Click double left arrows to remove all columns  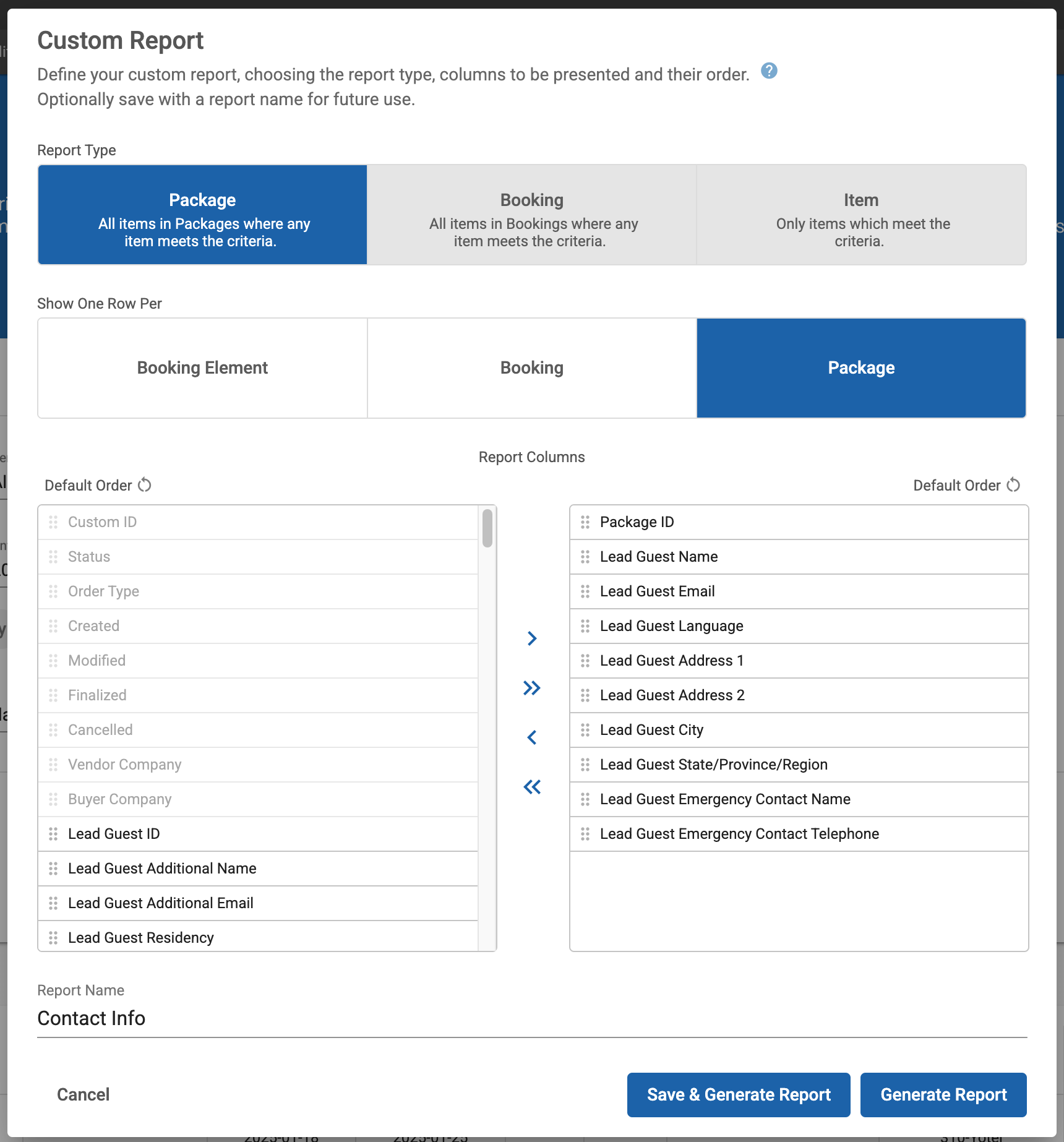[x=531, y=787]
